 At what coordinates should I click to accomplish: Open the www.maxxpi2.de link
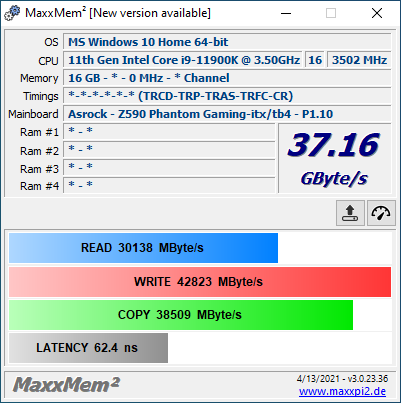coord(342,391)
